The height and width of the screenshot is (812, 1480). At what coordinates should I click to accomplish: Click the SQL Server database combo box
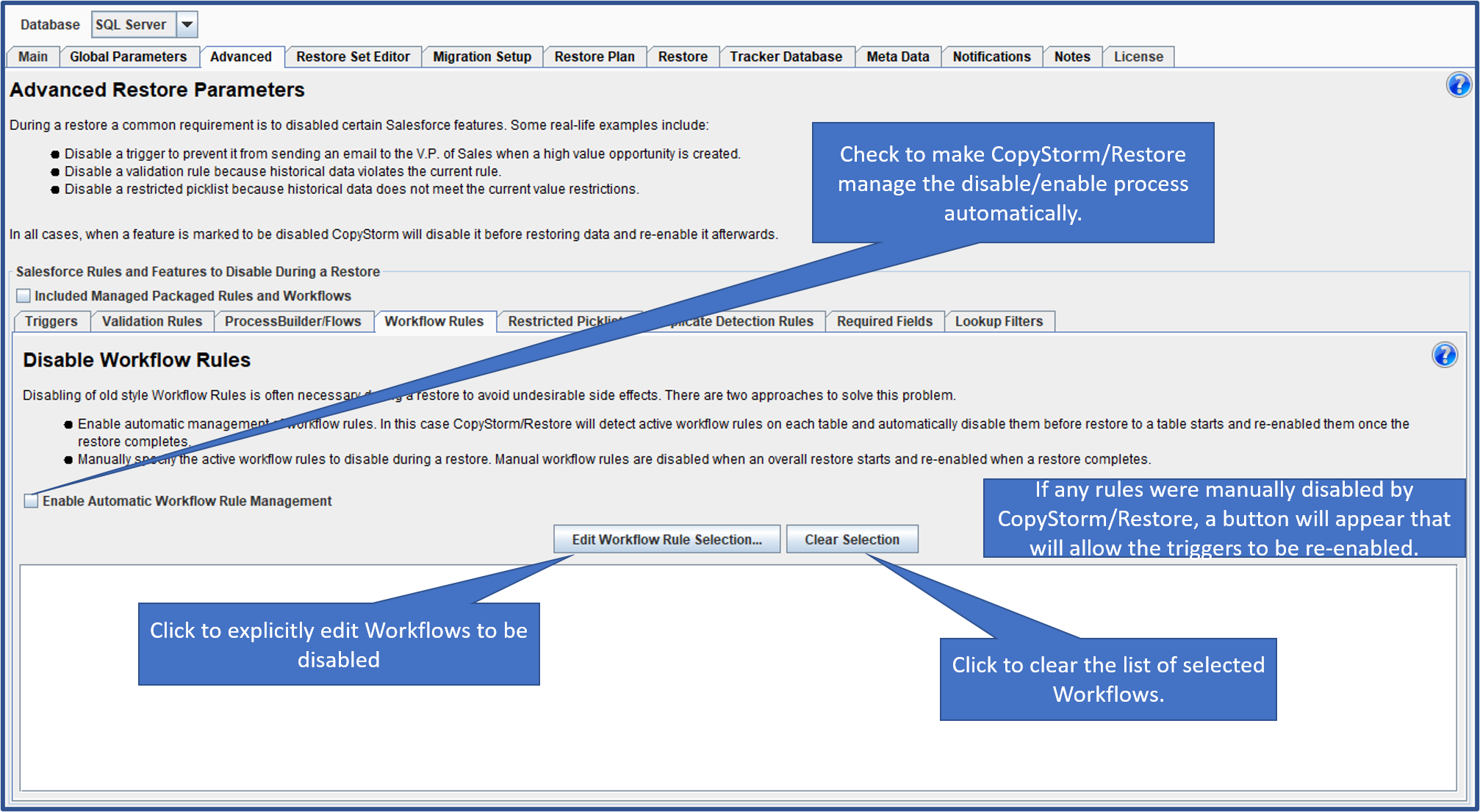tap(144, 24)
